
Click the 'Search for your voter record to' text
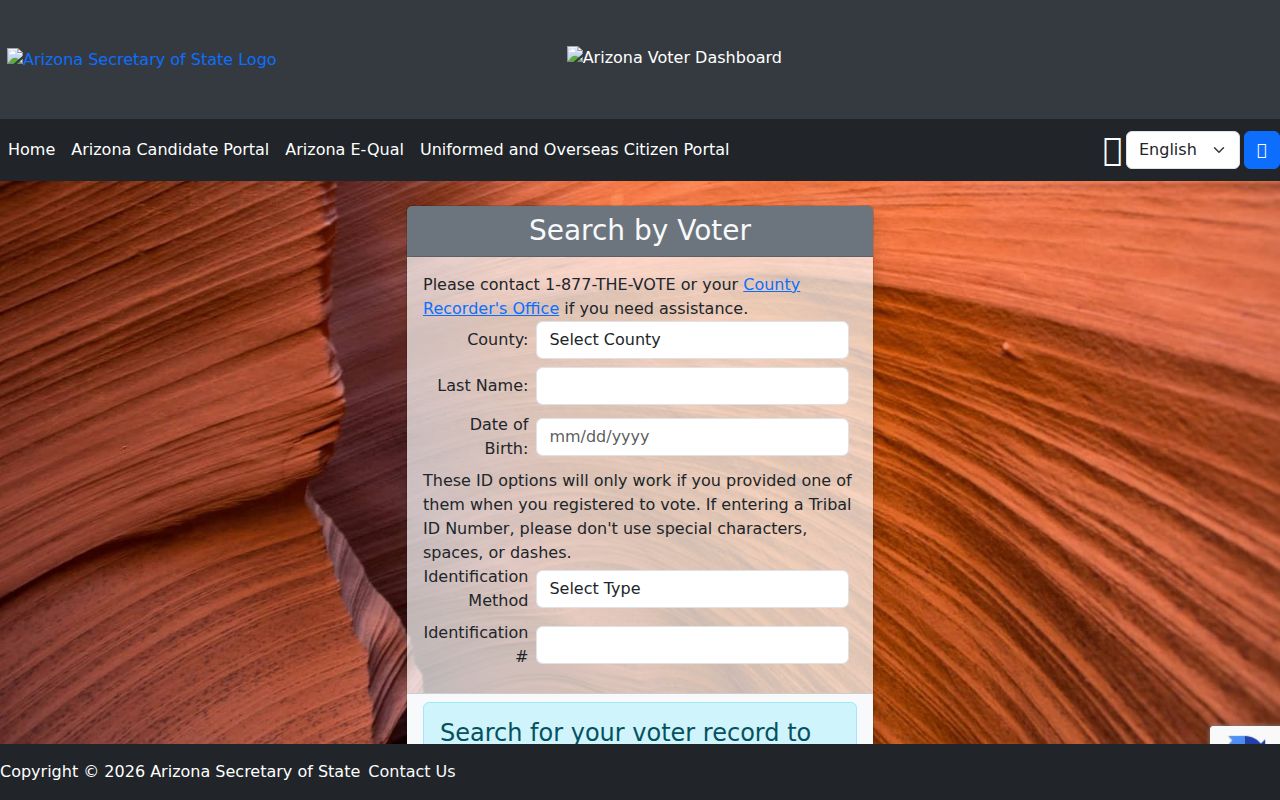[x=625, y=732]
